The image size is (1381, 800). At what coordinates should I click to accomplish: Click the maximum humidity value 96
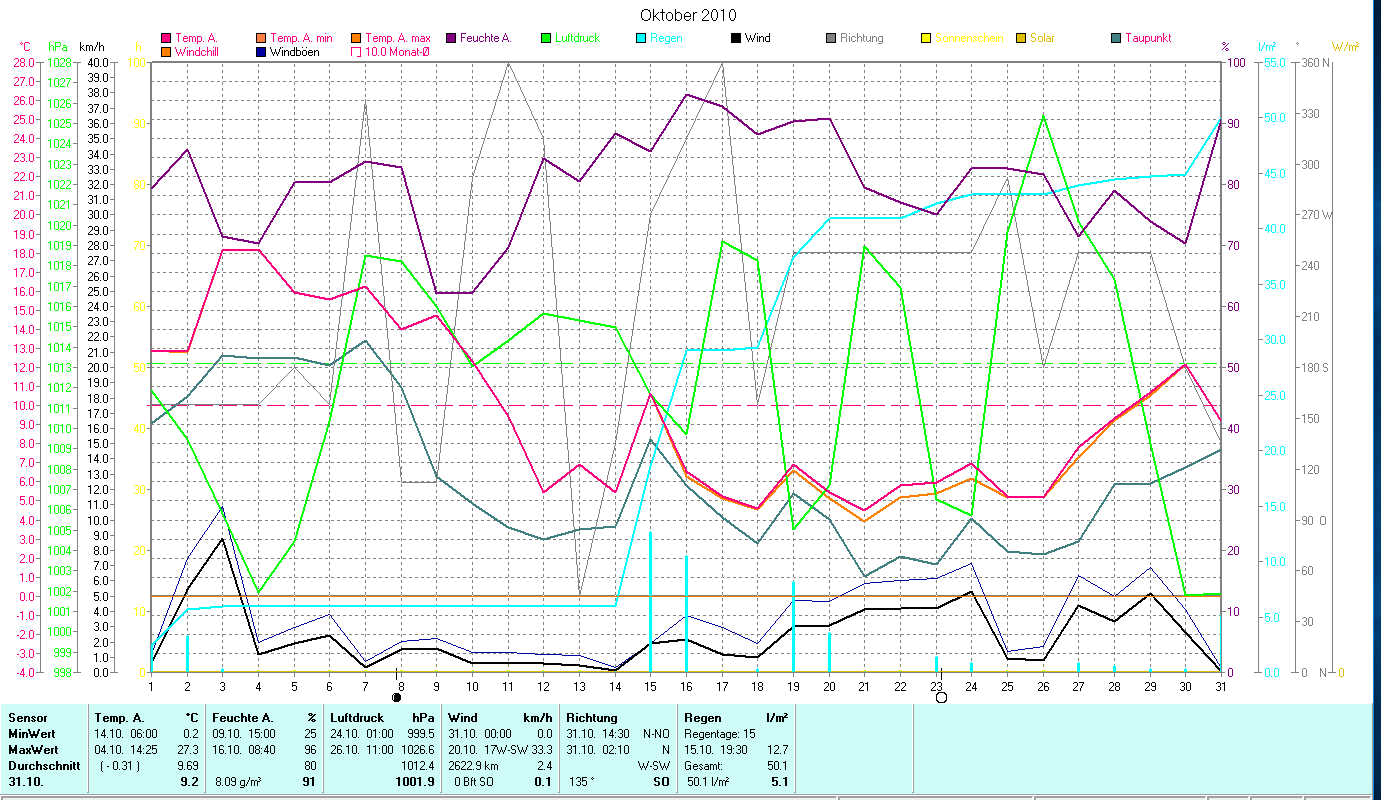click(309, 750)
